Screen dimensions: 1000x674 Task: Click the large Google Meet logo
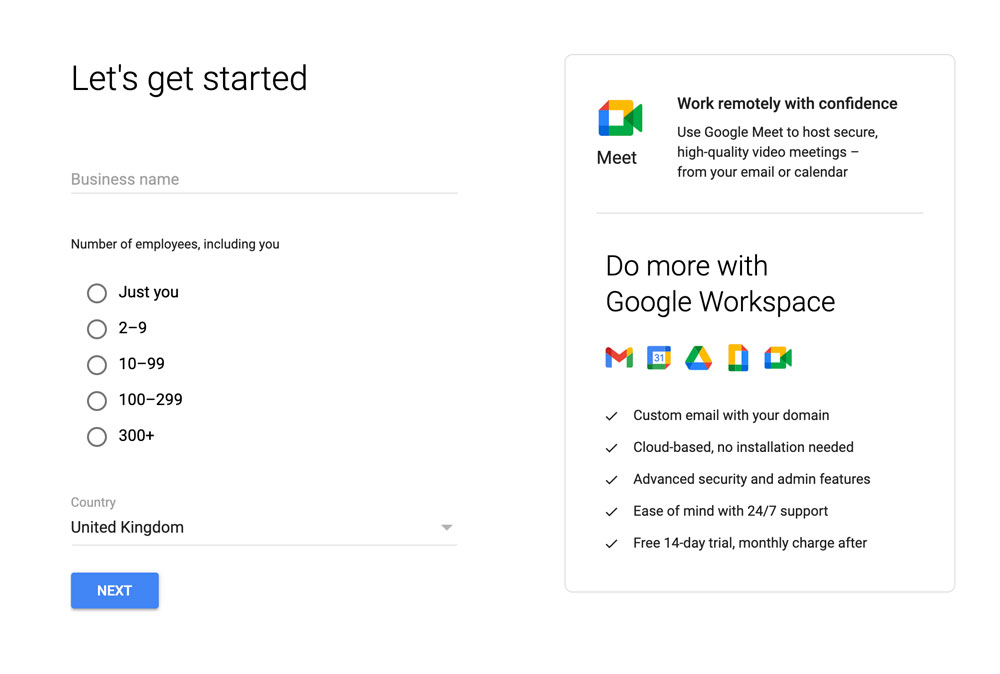click(620, 118)
